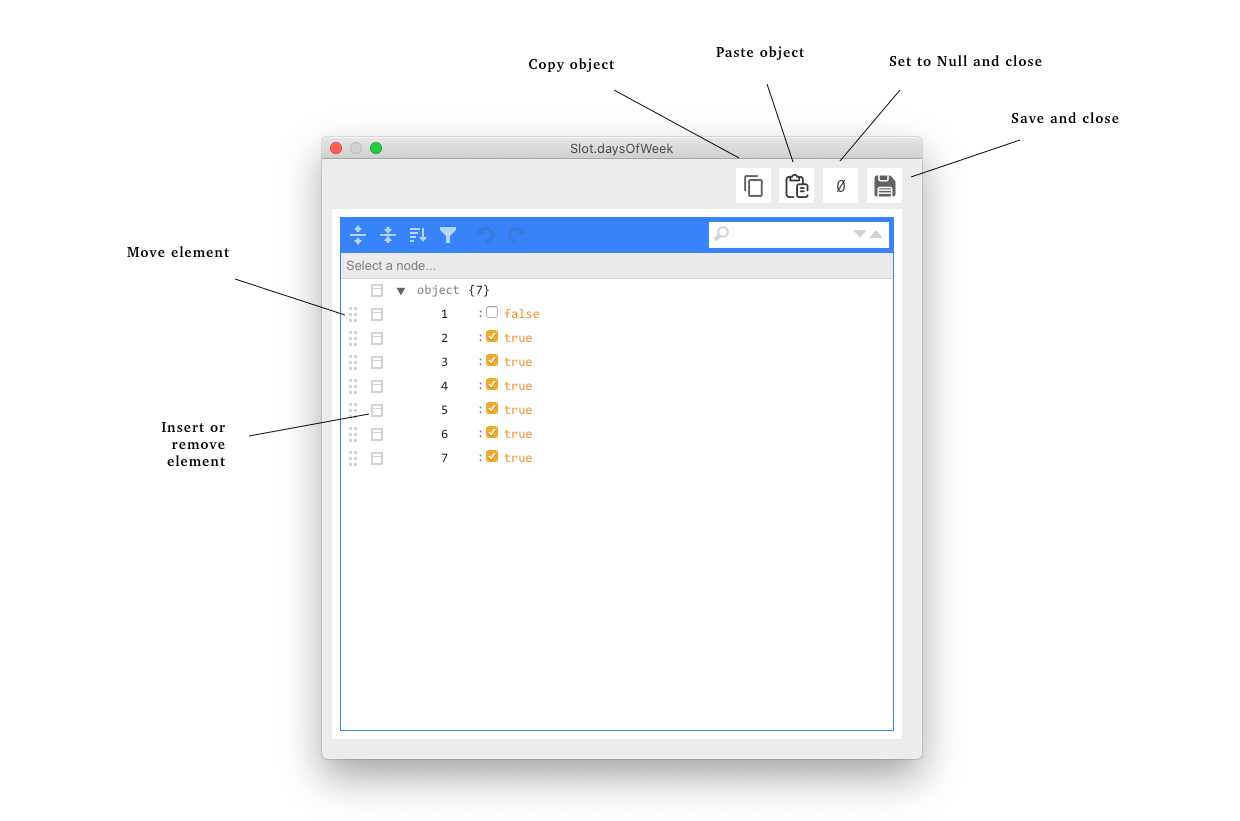Click the key label '1'
Viewport: 1240px width, 821px height.
point(445,314)
